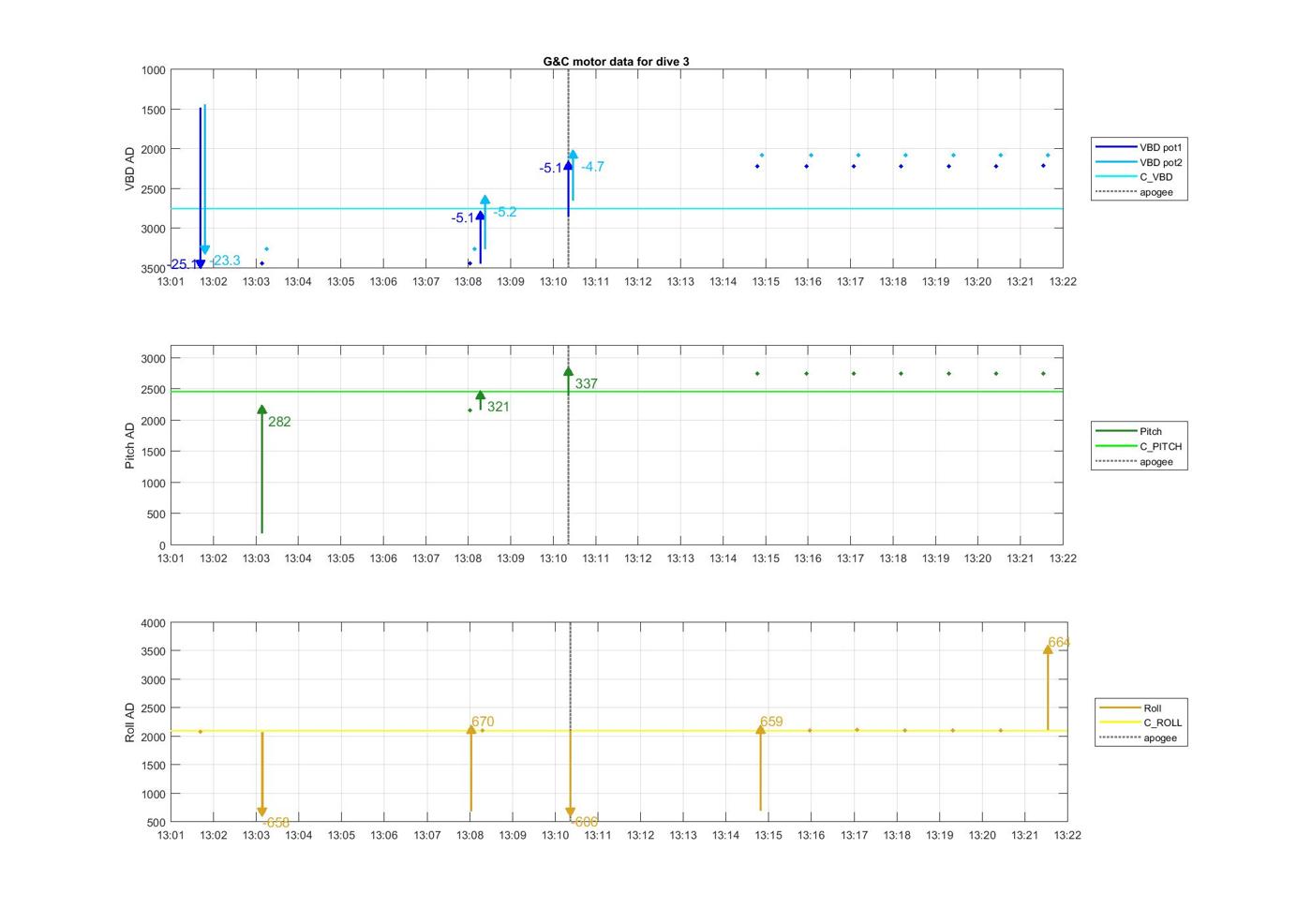
Task: Click the '670' roll data label
Action: (x=483, y=722)
